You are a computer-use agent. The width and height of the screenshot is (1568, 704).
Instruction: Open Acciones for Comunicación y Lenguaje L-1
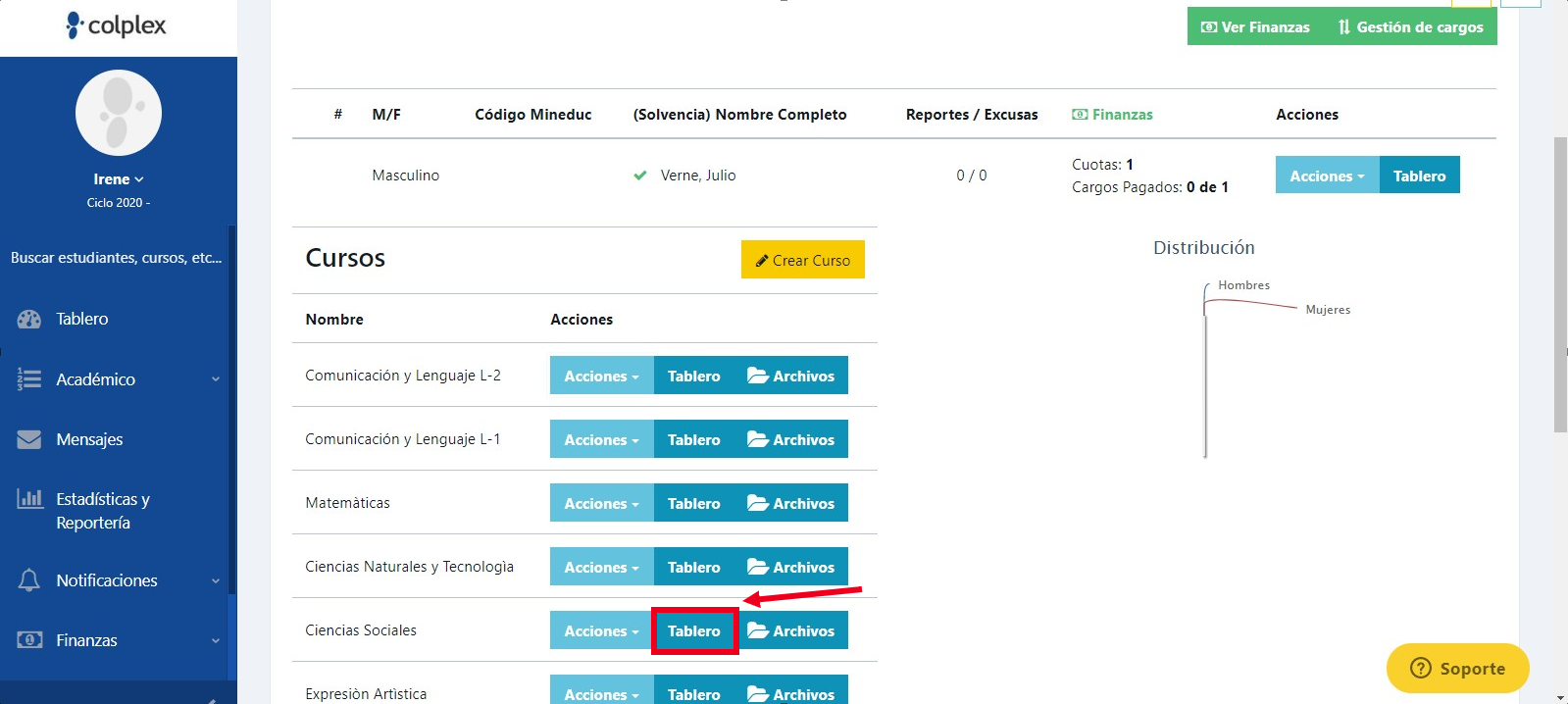[601, 439]
